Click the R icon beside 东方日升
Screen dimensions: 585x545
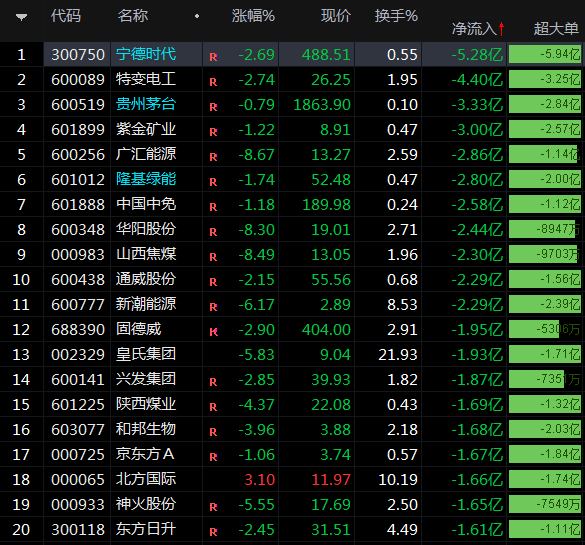coord(213,532)
